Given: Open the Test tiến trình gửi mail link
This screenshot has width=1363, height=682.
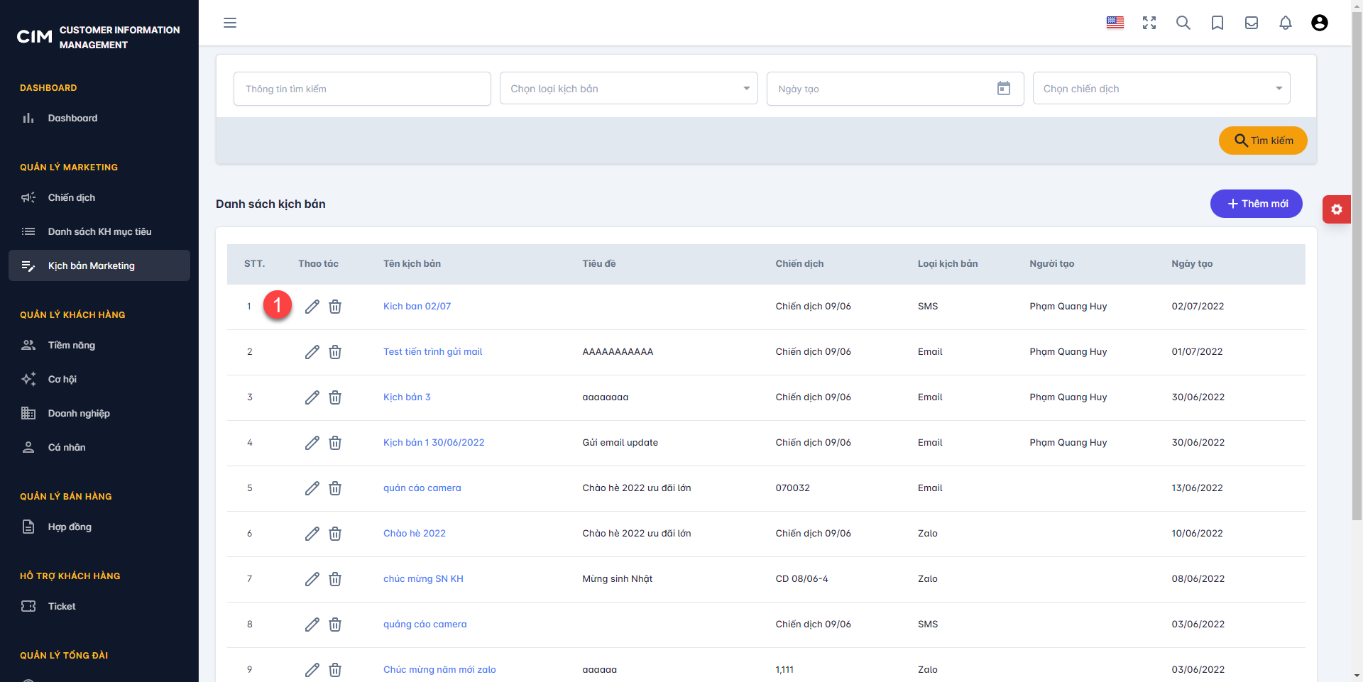Looking at the screenshot, I should [x=433, y=352].
